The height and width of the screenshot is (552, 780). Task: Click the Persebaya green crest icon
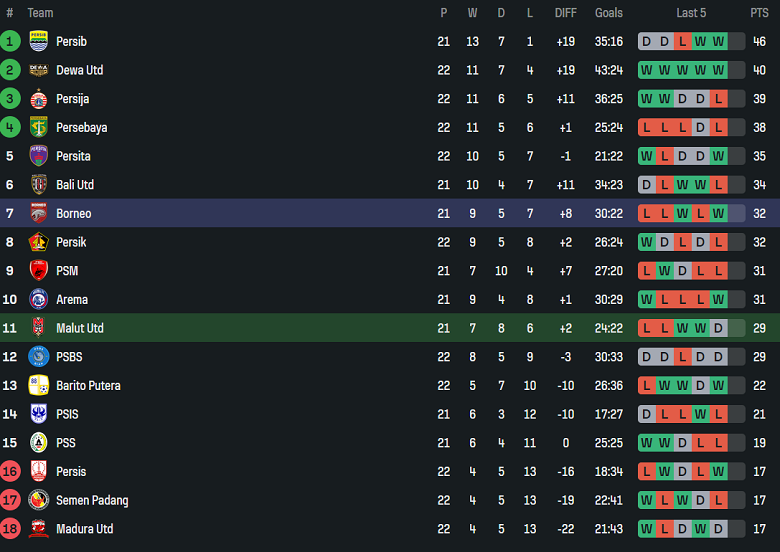[x=39, y=127]
